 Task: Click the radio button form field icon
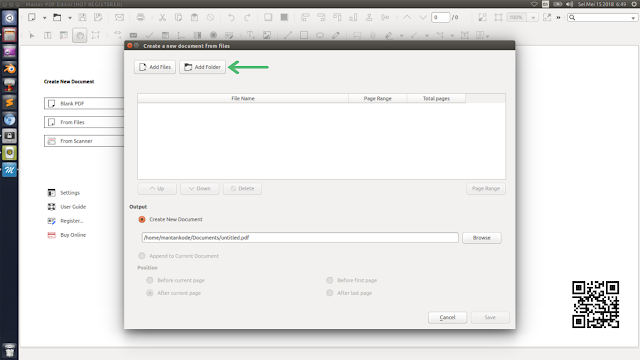(x=213, y=35)
